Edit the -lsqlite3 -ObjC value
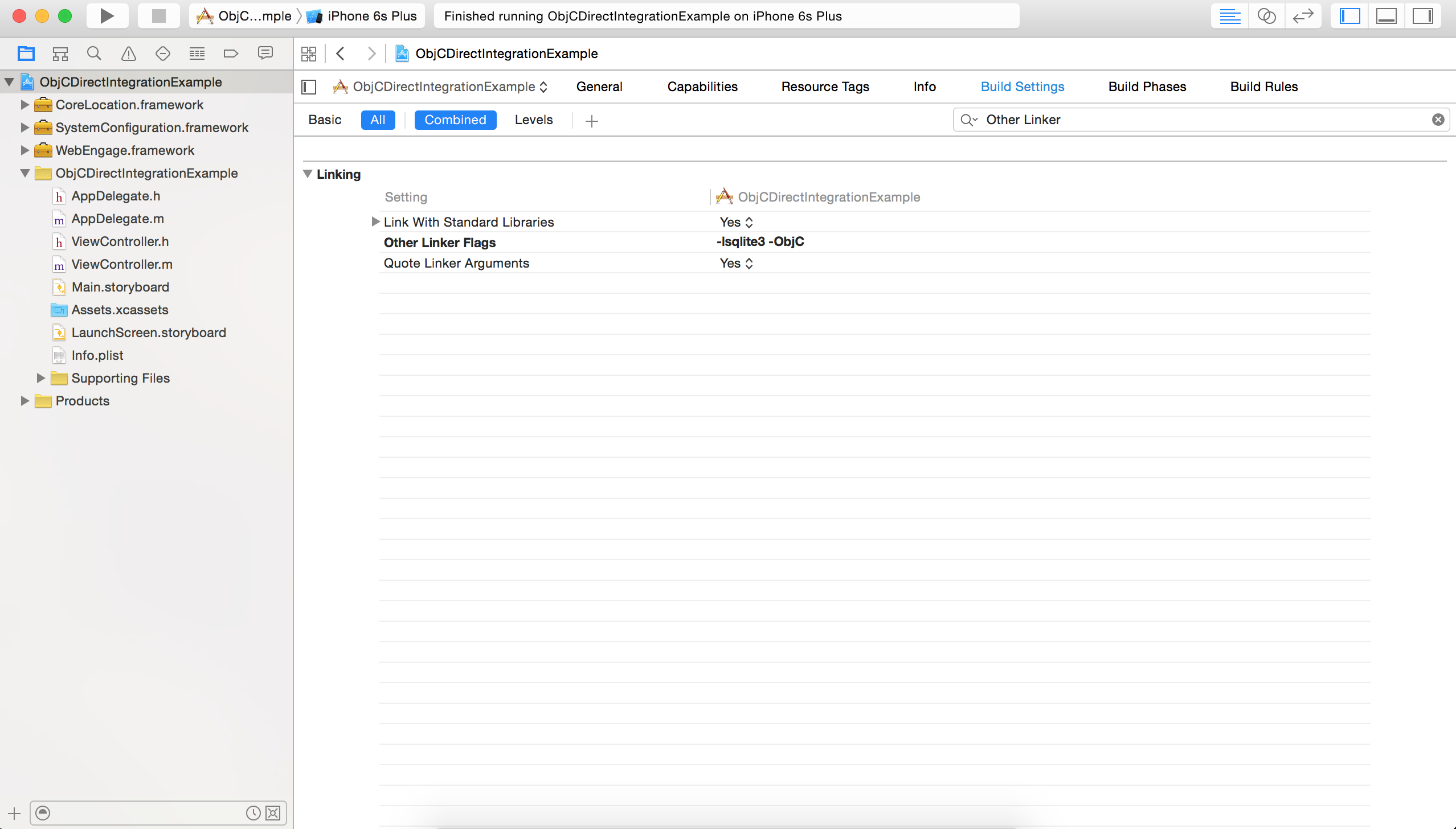The image size is (1456, 829). click(760, 241)
